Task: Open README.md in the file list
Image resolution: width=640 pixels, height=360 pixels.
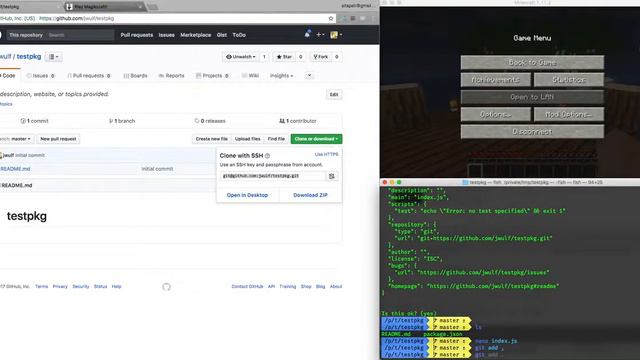Action: tap(15, 169)
